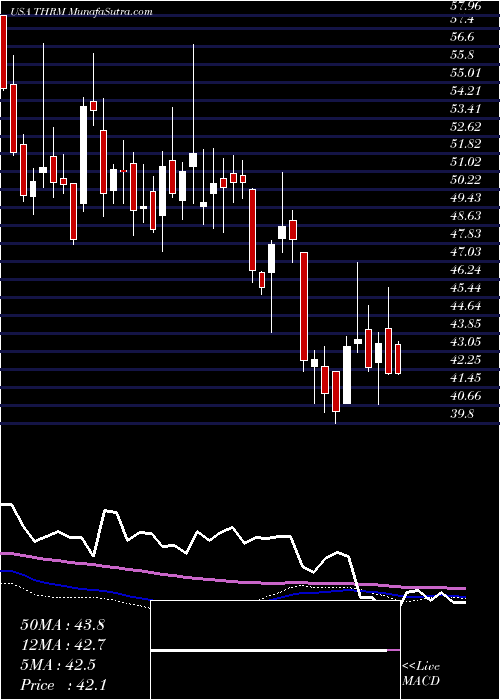The image size is (500, 700).
Task: Click the 50MA : 43.8 readout
Action: click(x=62, y=625)
